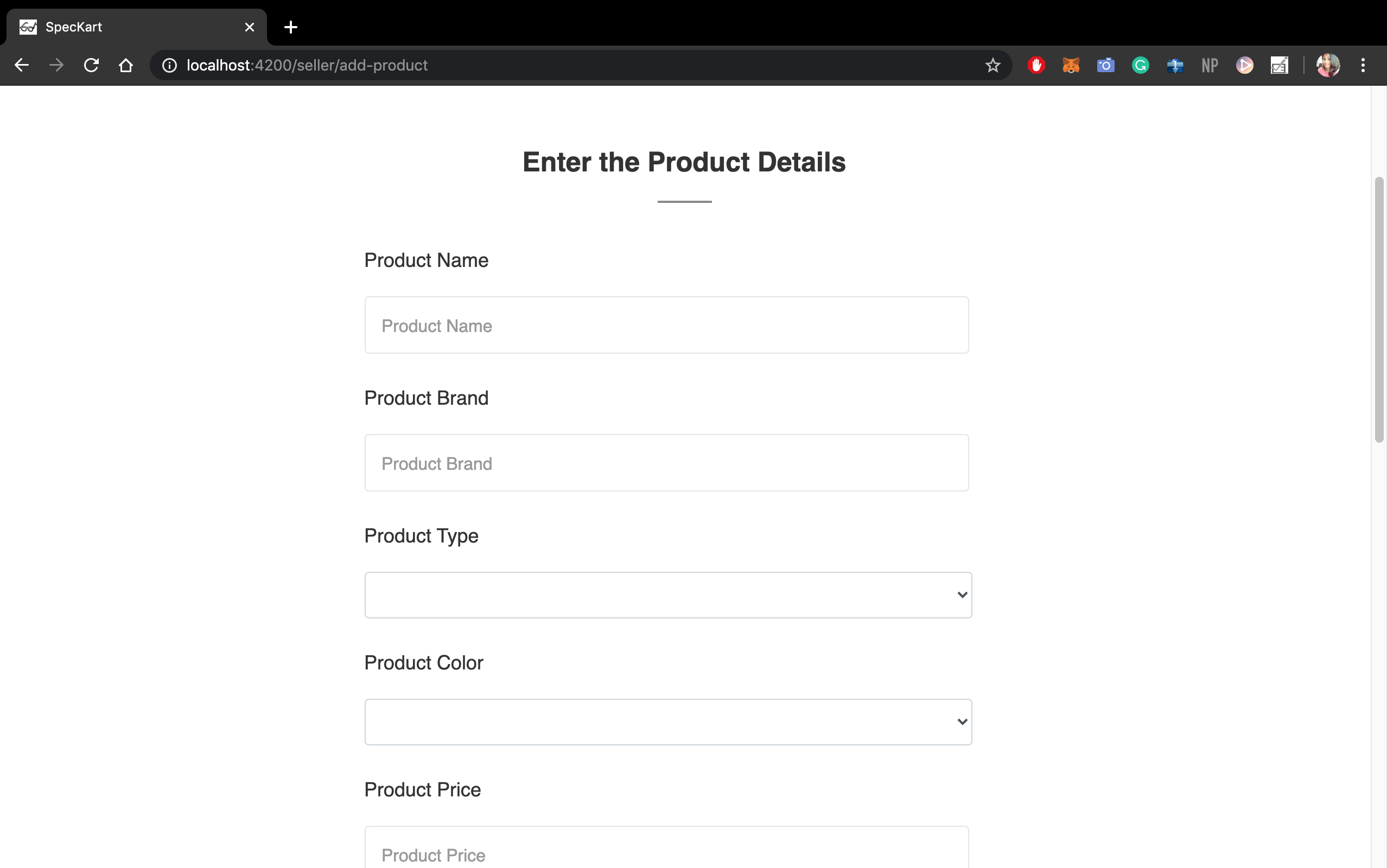Bookmark this page with the star icon
1387x868 pixels.
coord(992,66)
